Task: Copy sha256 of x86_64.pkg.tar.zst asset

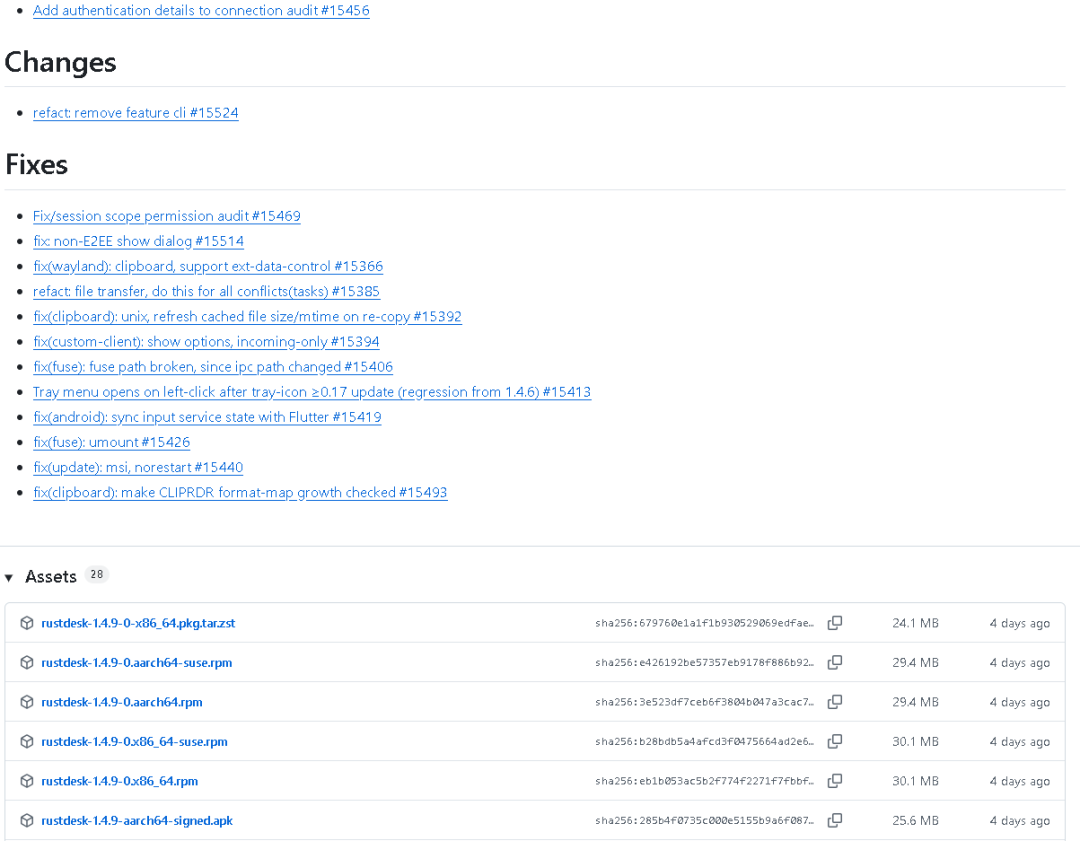Action: 834,623
